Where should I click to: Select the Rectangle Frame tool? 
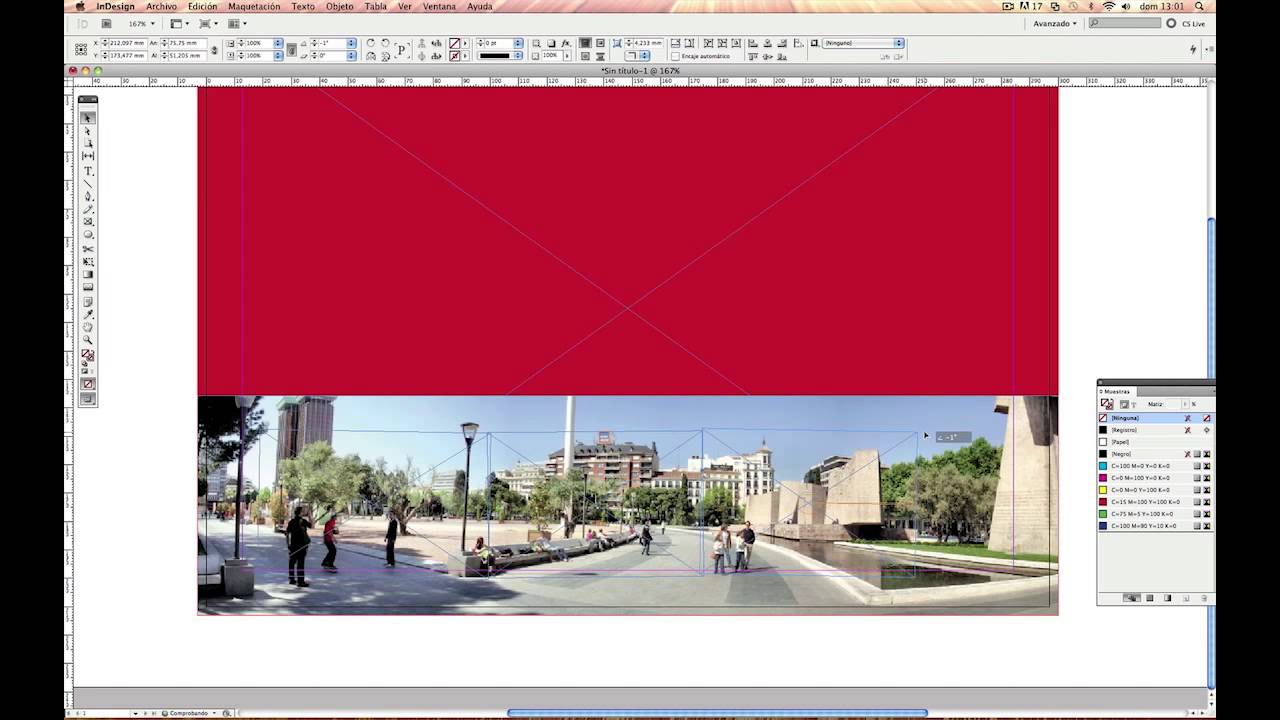[x=88, y=222]
